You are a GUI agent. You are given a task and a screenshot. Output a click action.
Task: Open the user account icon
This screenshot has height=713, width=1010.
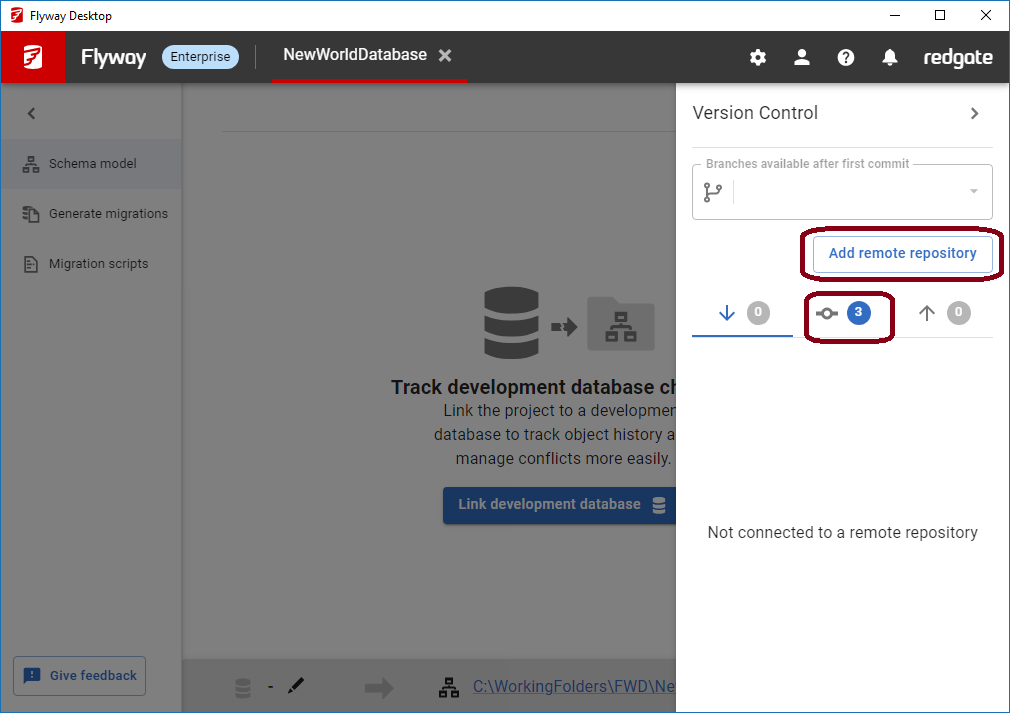[802, 57]
